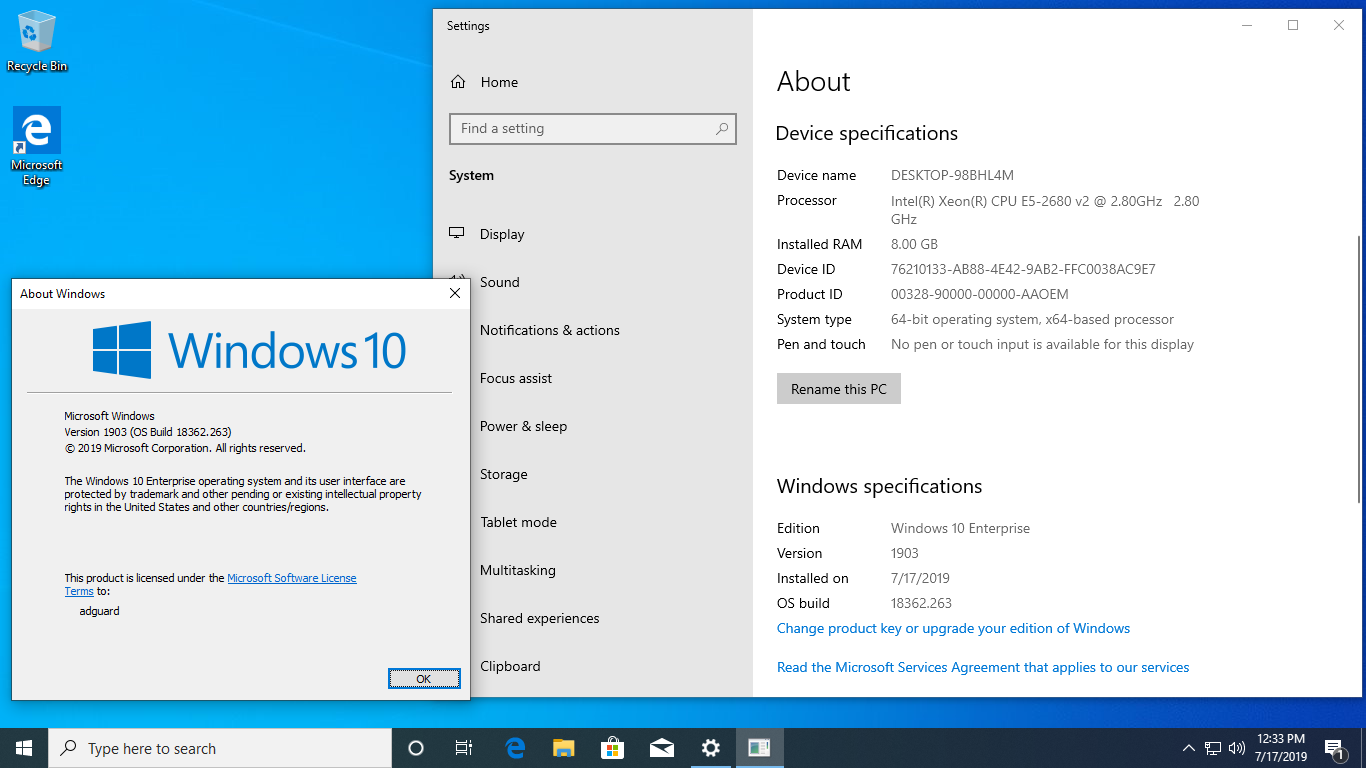Click the Edition value Windows 10 Enterprise

(960, 528)
